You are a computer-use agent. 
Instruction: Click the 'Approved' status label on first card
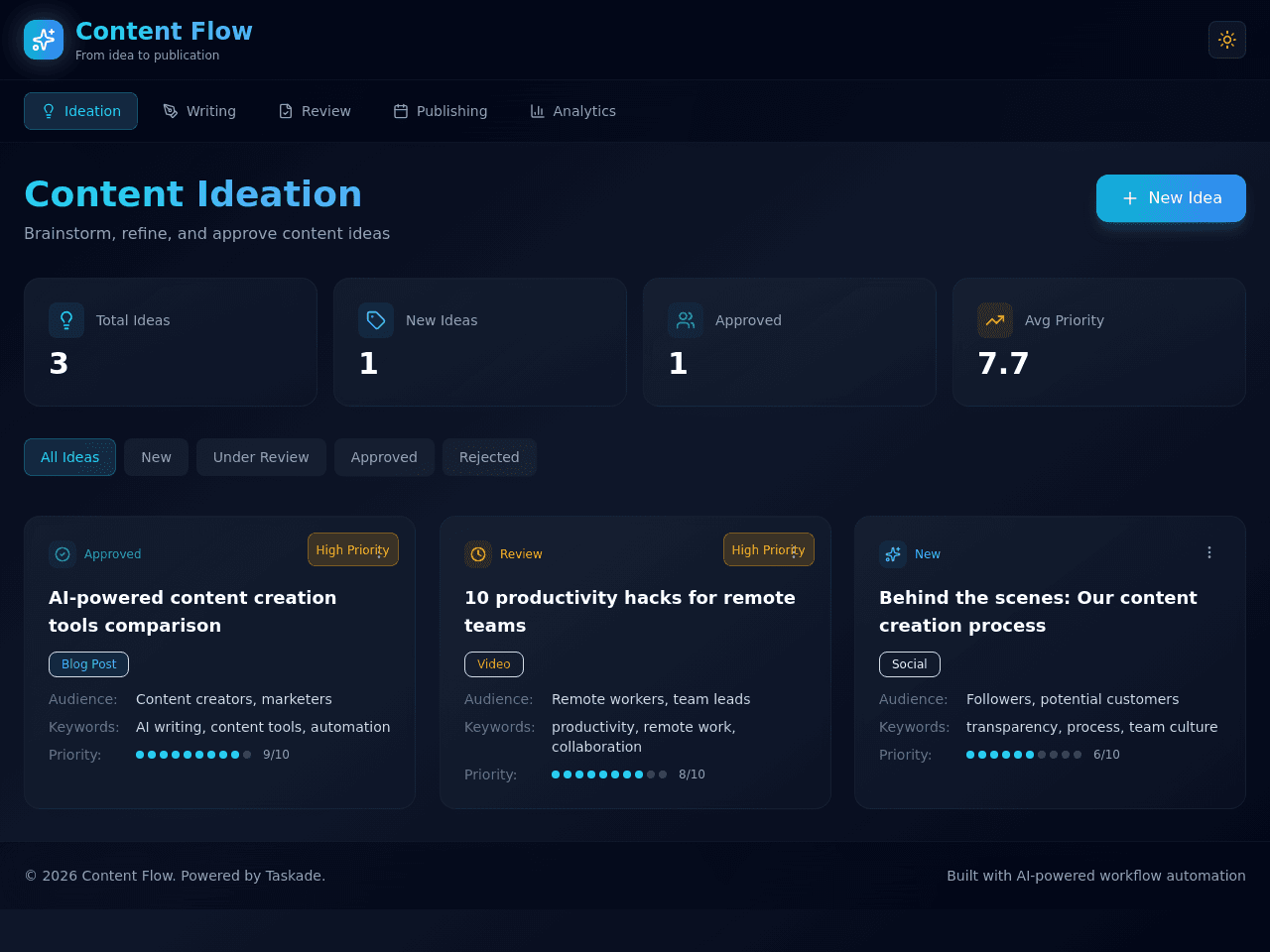[x=112, y=554]
